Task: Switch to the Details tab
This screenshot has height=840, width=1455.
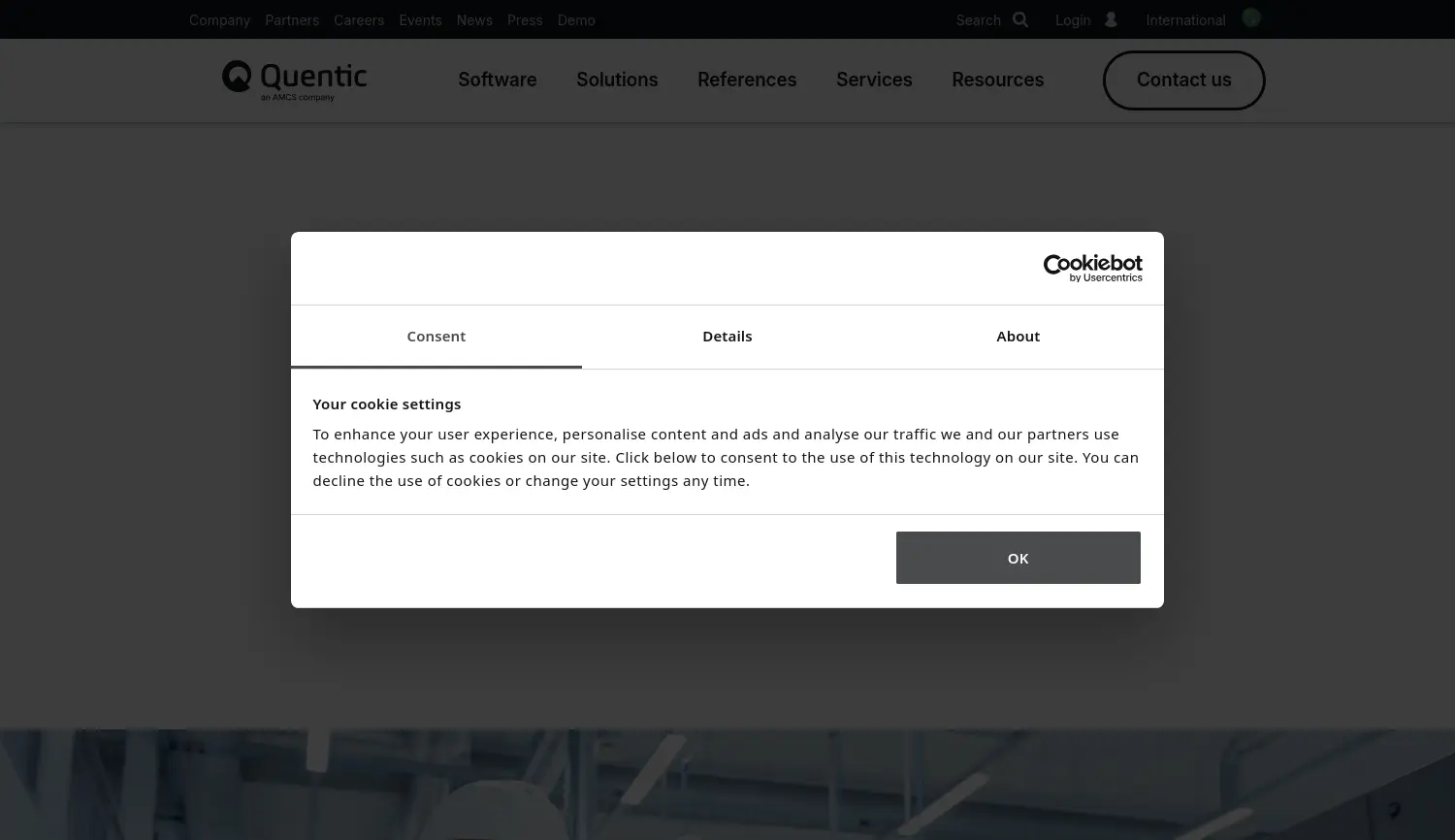Action: 727,336
